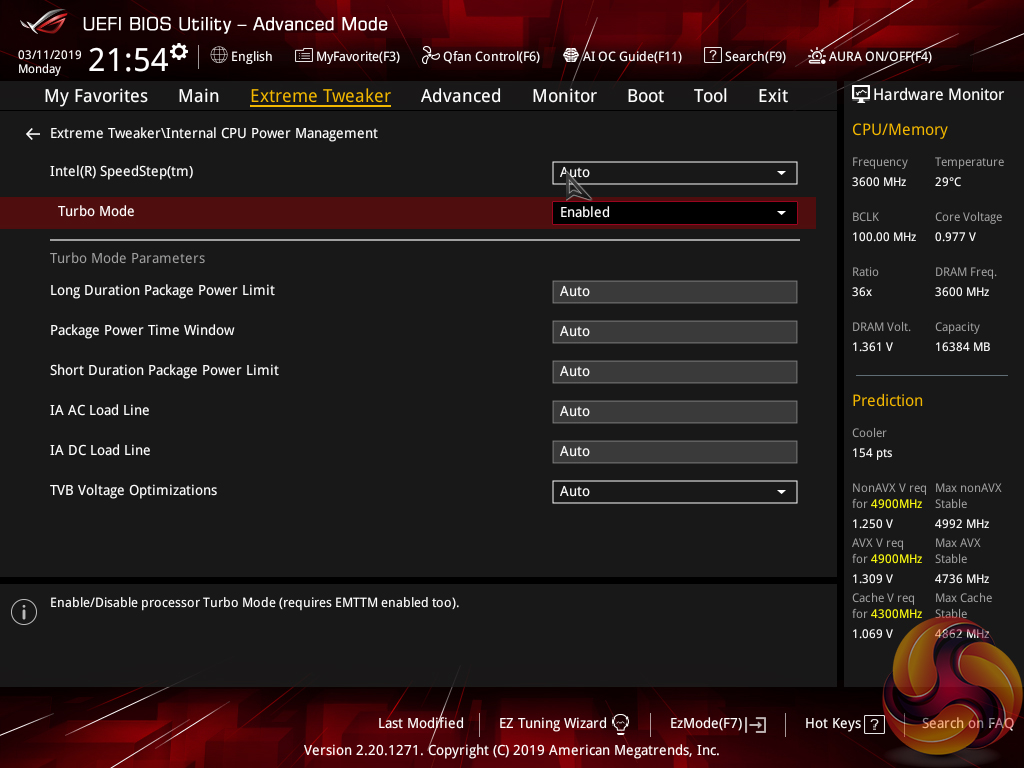Click the 16384 MB capacity value

pos(962,347)
